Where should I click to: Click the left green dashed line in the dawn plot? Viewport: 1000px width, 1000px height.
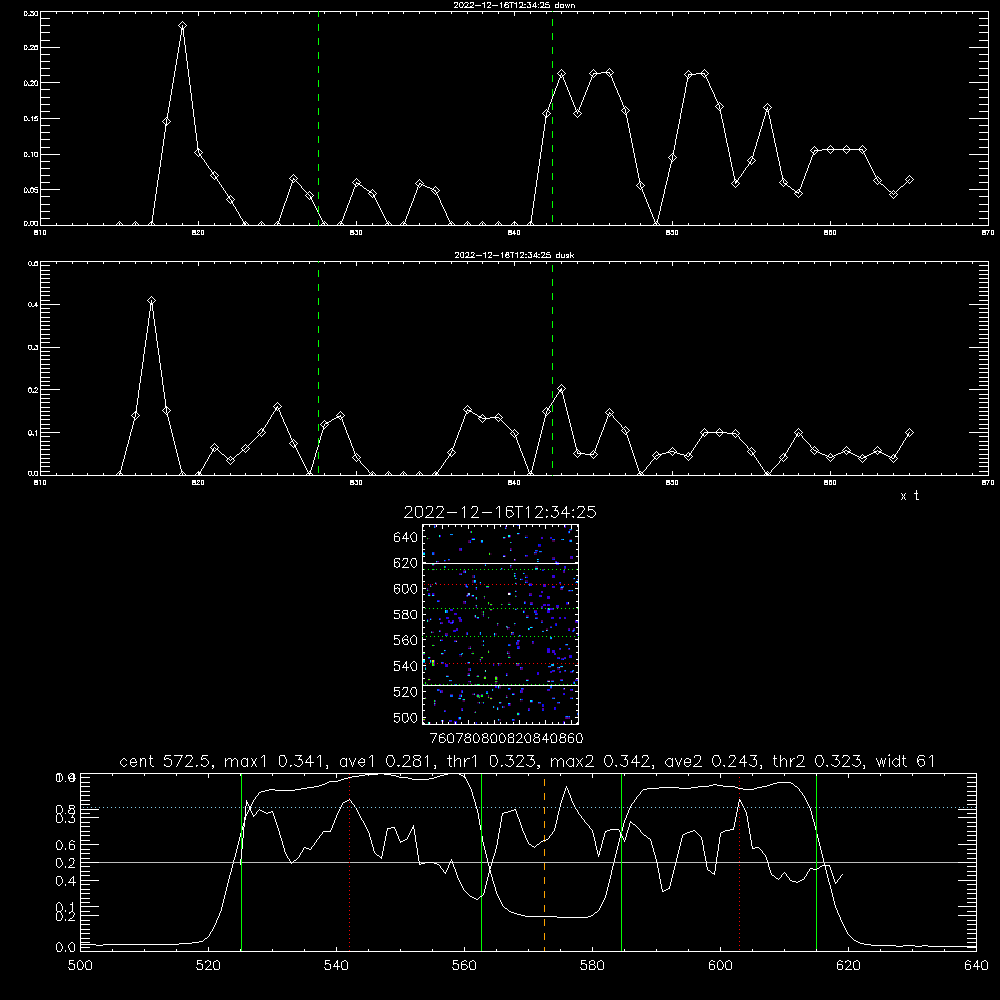click(x=318, y=118)
